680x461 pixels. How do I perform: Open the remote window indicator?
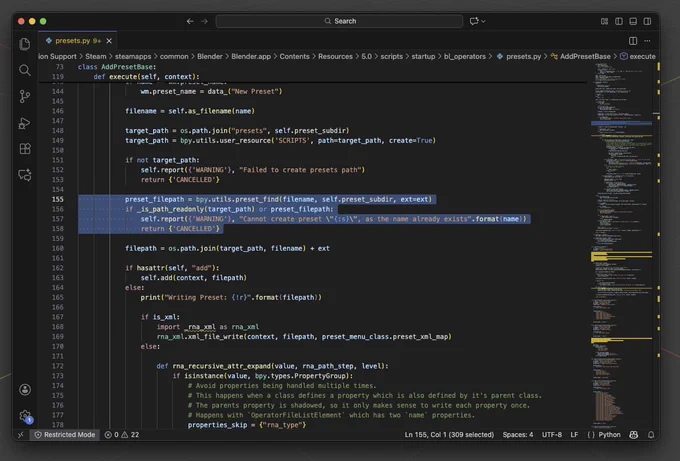coord(21,435)
